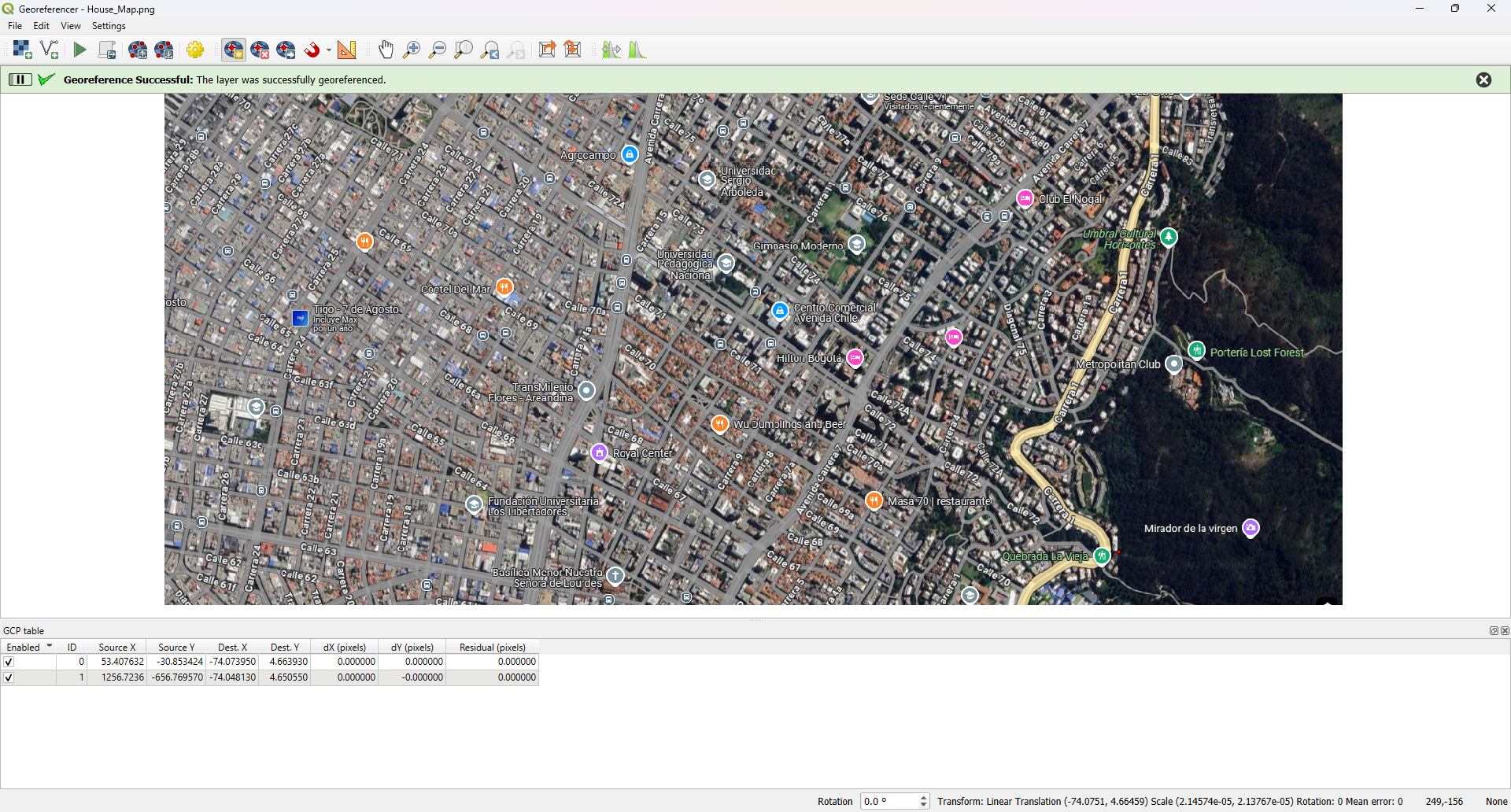Screen dimensions: 1511x812
Task: Click the Zoom to Layer icon
Action: coord(464,50)
